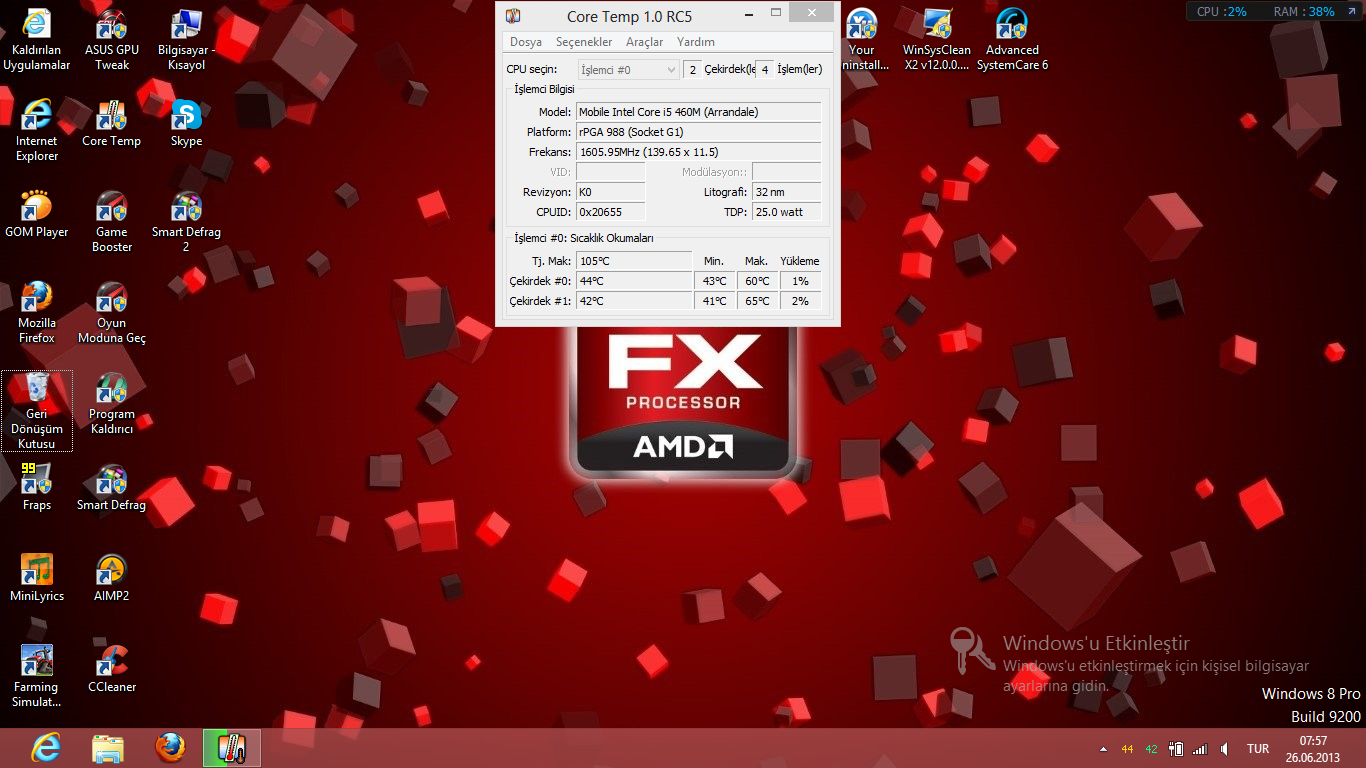The width and height of the screenshot is (1366, 768).
Task: Click the CPU 2% usage gadget
Action: [1221, 12]
